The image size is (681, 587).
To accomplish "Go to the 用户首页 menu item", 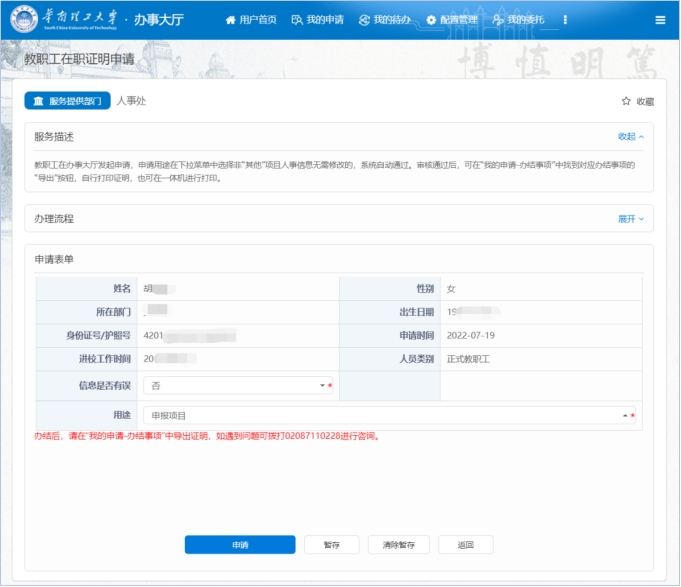I will pyautogui.click(x=260, y=20).
